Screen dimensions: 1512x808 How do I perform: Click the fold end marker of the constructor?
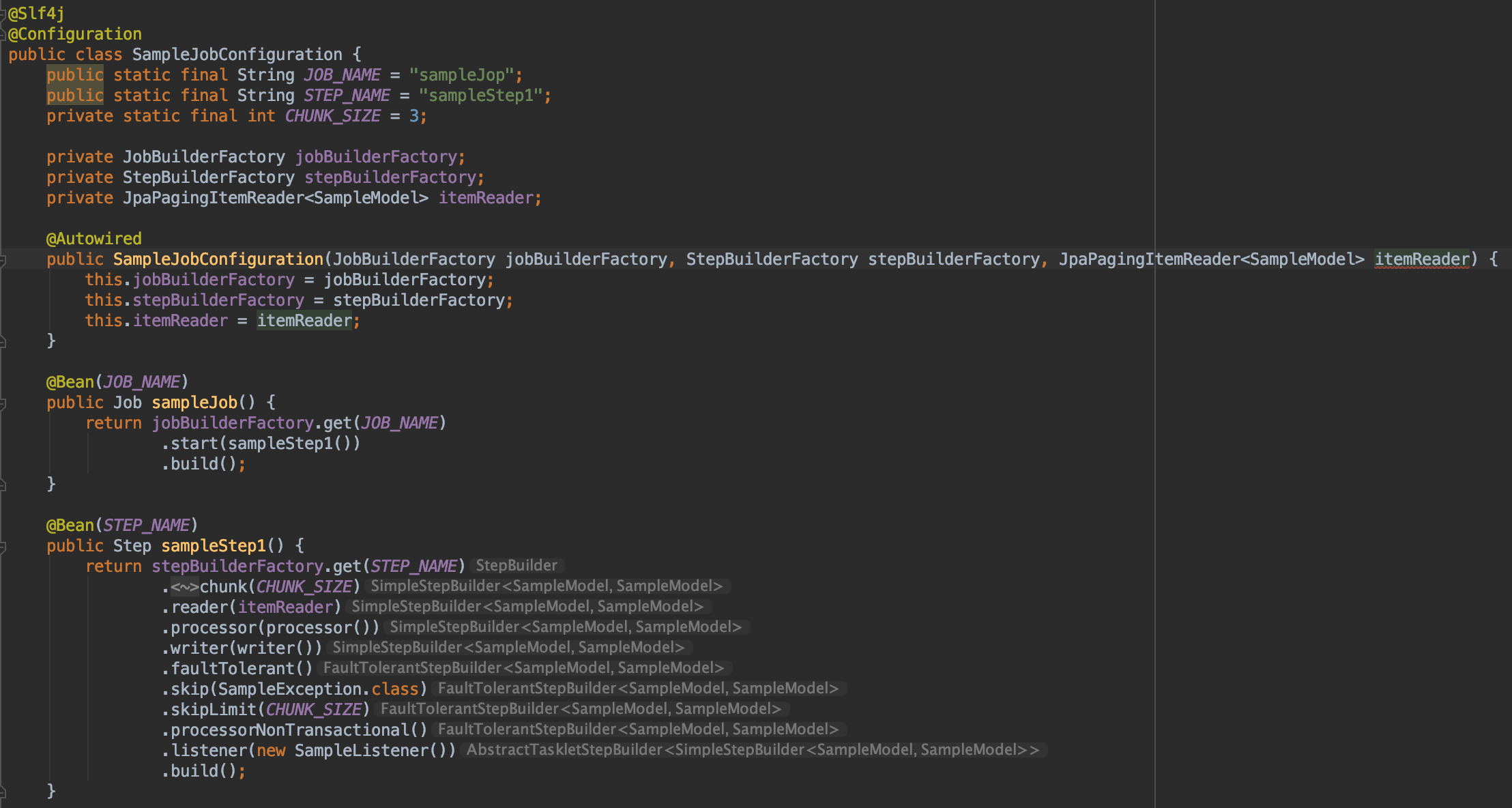pyautogui.click(x=3, y=342)
